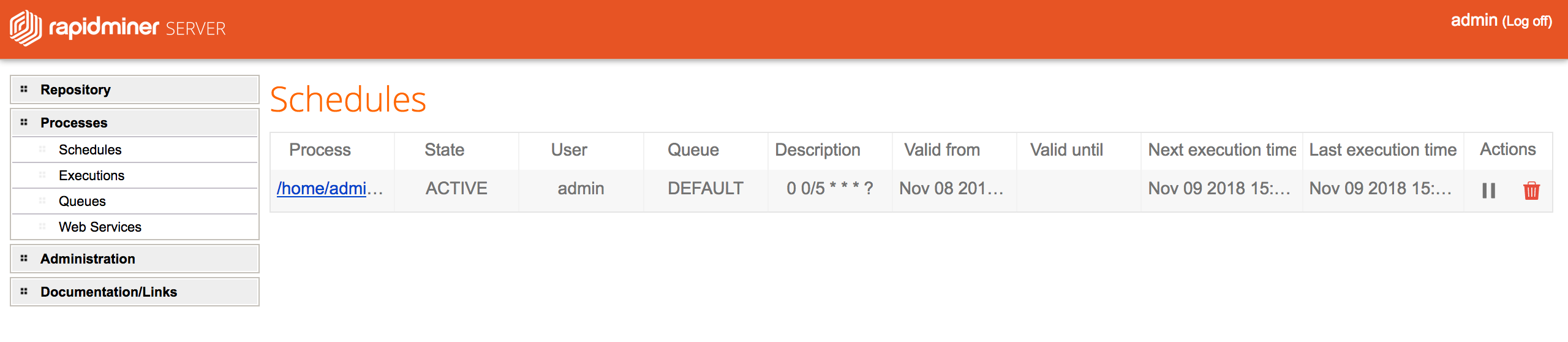Collapse the Processes section

pyautogui.click(x=135, y=123)
